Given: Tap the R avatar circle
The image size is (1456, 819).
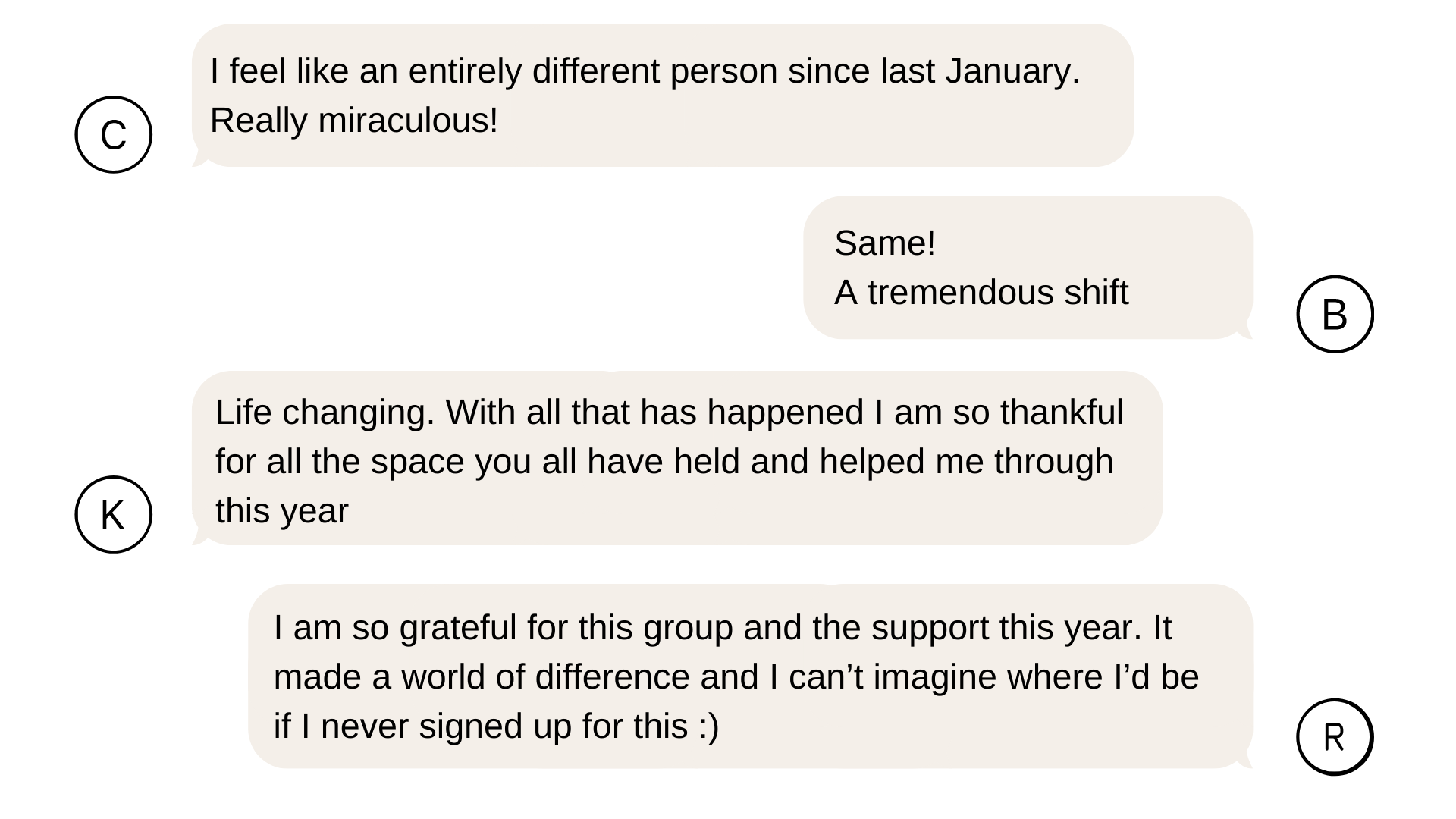Looking at the screenshot, I should pyautogui.click(x=1335, y=737).
